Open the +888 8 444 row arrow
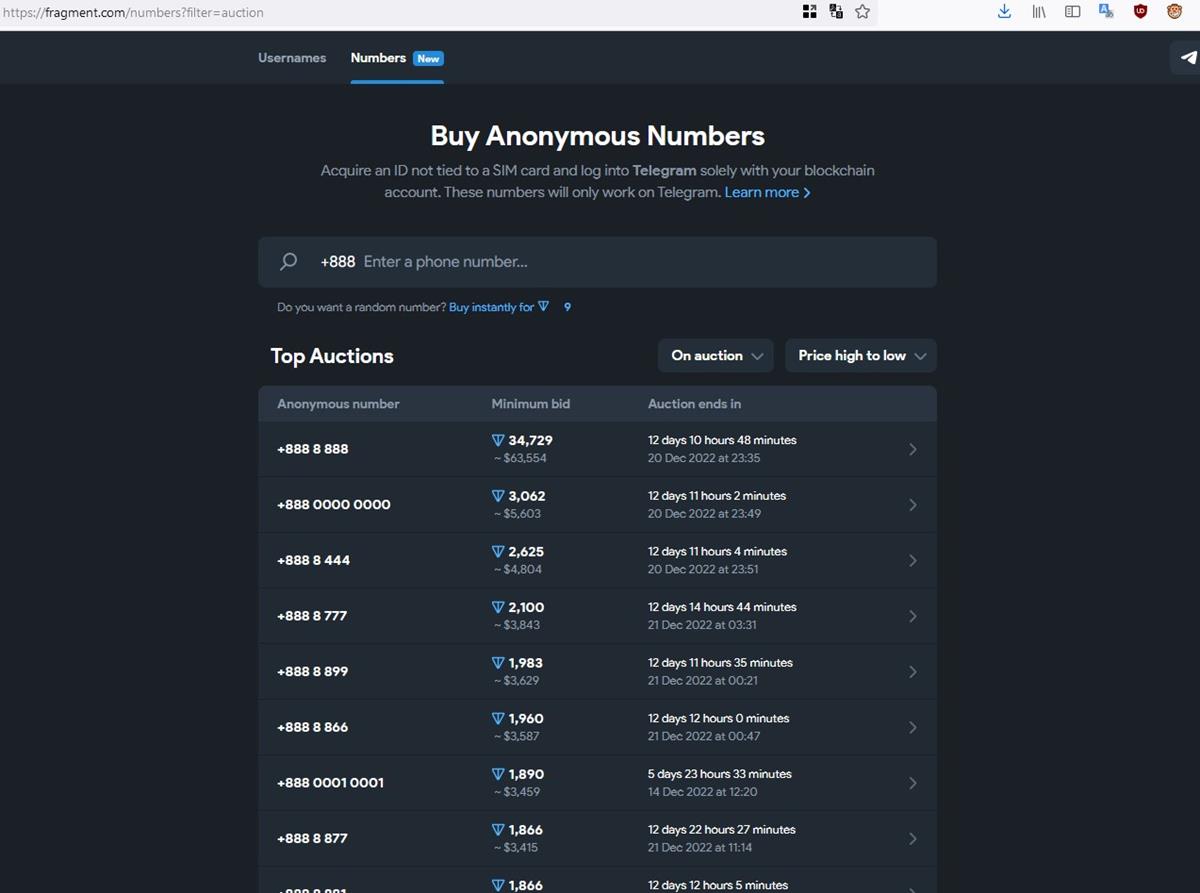Viewport: 1200px width, 893px height. (x=912, y=560)
